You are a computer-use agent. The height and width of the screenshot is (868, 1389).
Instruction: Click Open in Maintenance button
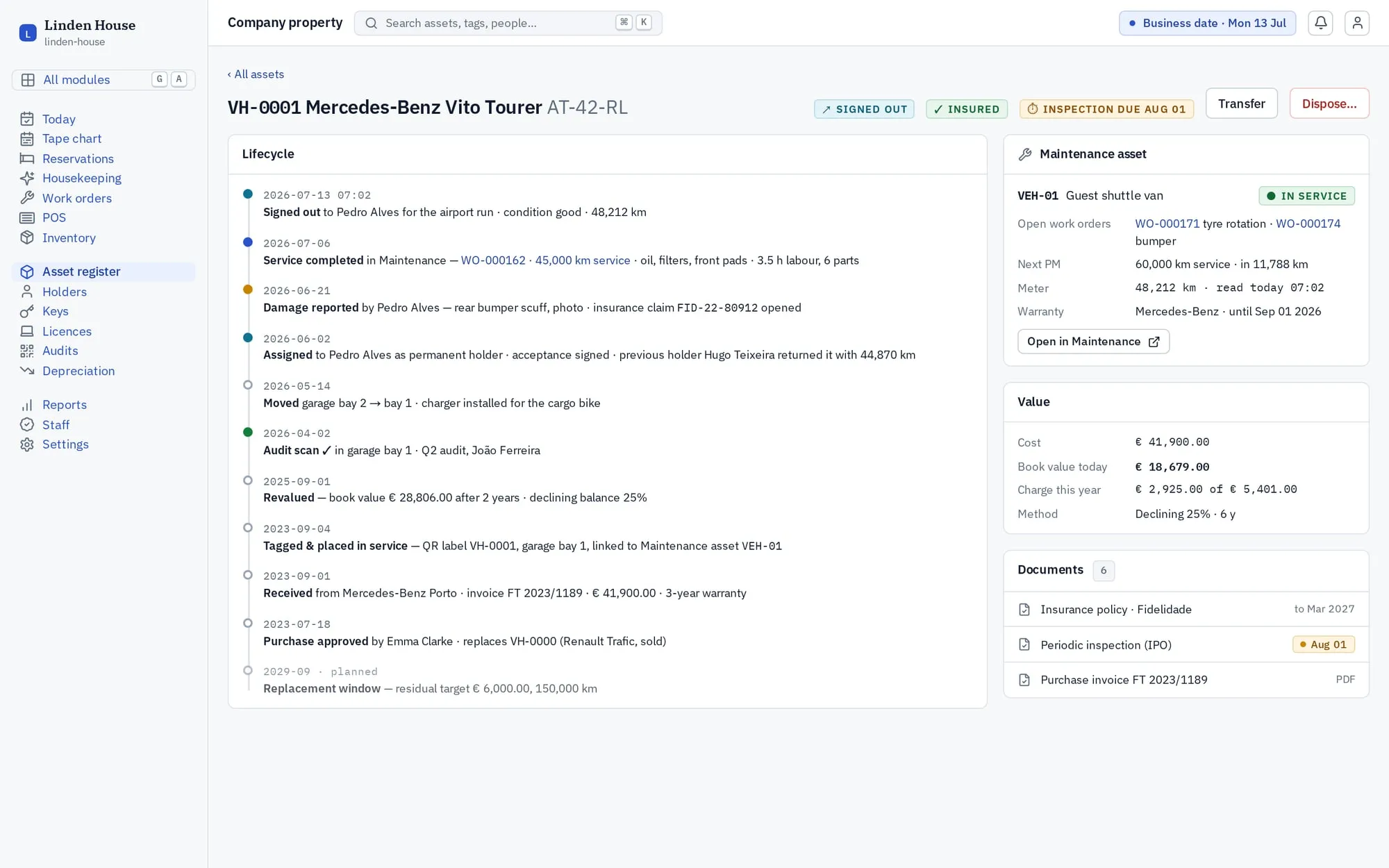[1093, 342]
